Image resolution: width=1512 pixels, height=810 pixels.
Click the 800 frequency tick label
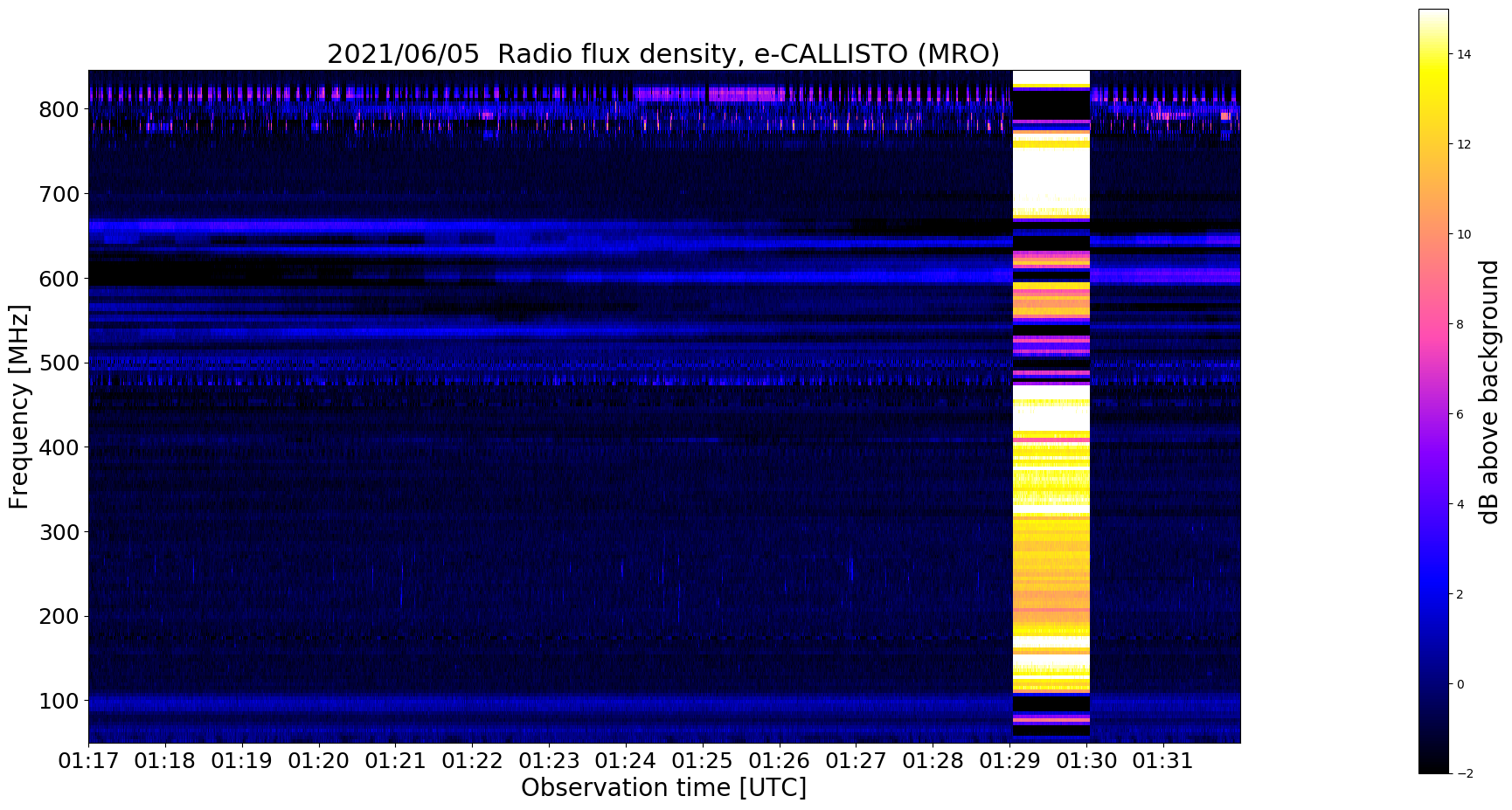coord(59,109)
